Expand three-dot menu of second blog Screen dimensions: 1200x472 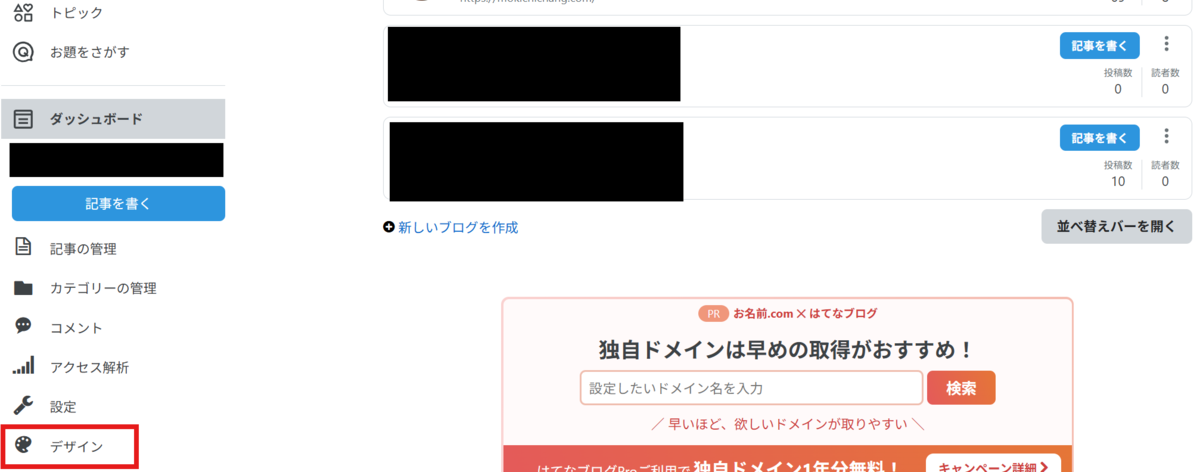point(1166,137)
